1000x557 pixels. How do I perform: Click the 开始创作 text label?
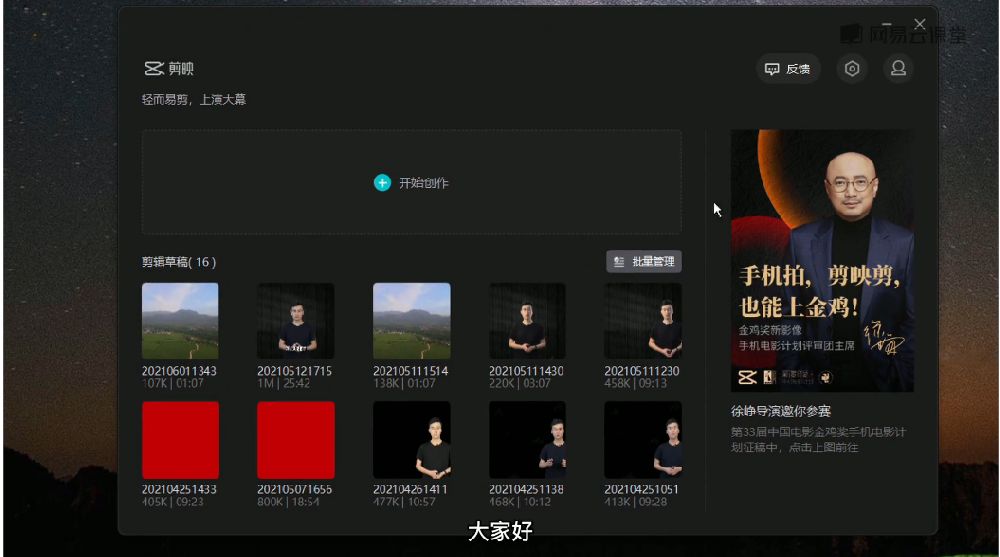(x=423, y=183)
